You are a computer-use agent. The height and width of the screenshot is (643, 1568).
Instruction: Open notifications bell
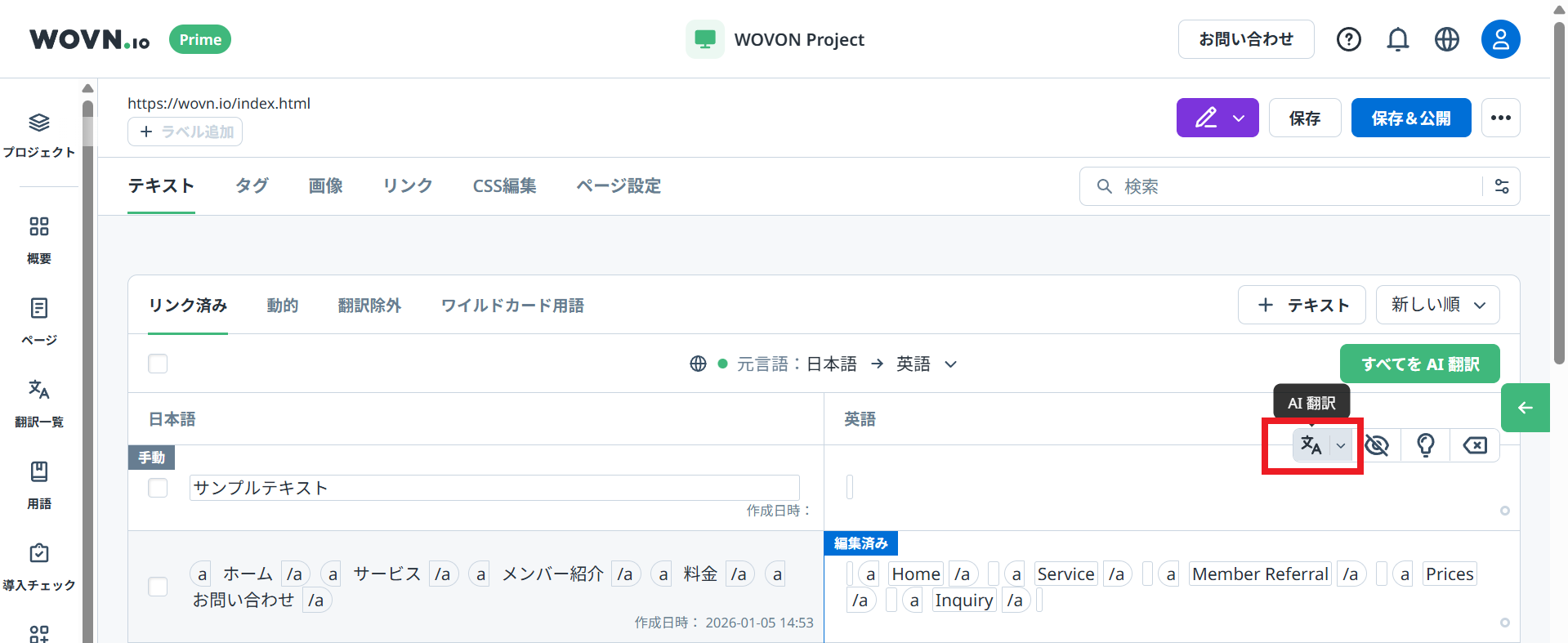tap(1397, 39)
